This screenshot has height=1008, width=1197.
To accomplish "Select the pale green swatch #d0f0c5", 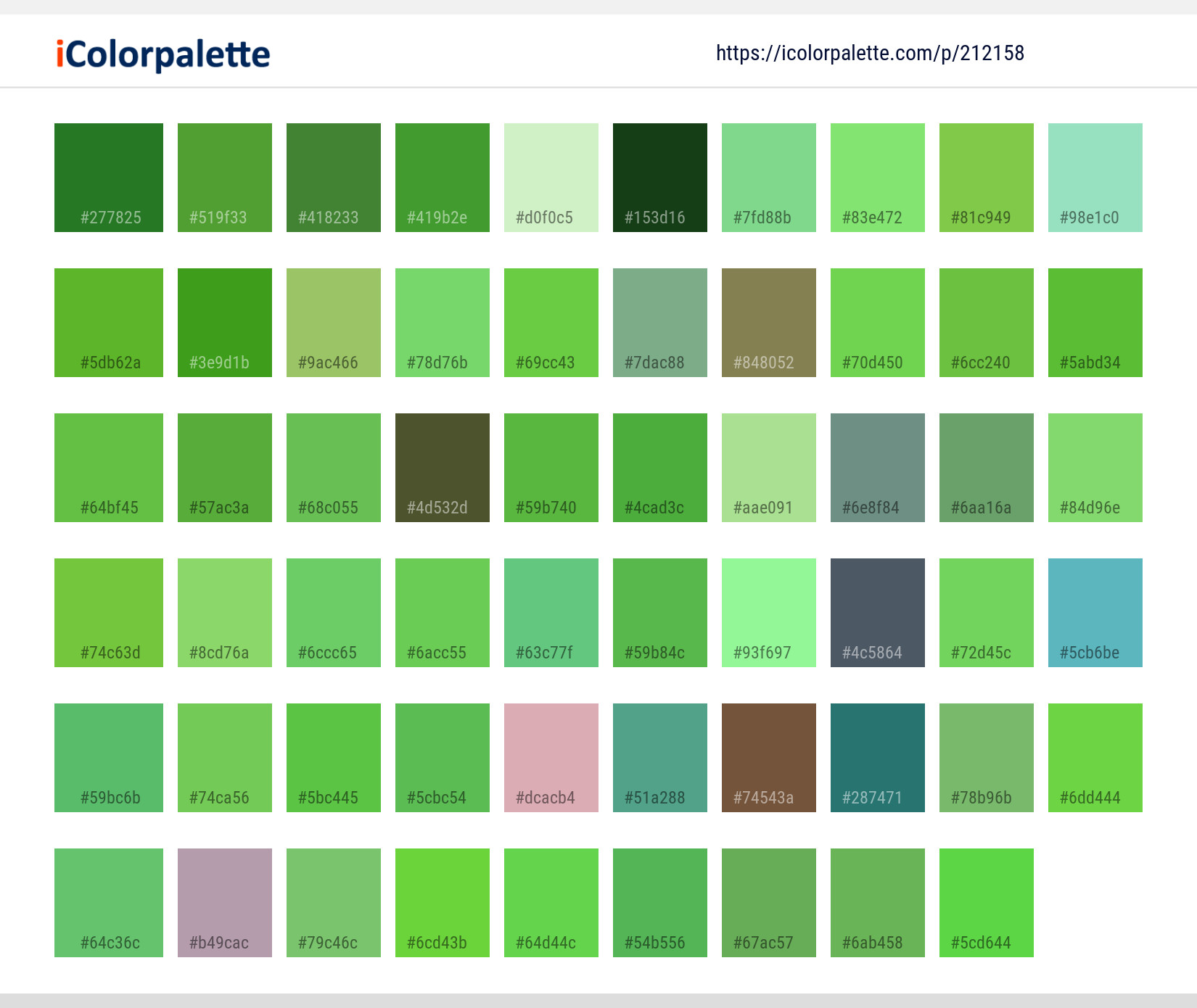I will tap(551, 177).
